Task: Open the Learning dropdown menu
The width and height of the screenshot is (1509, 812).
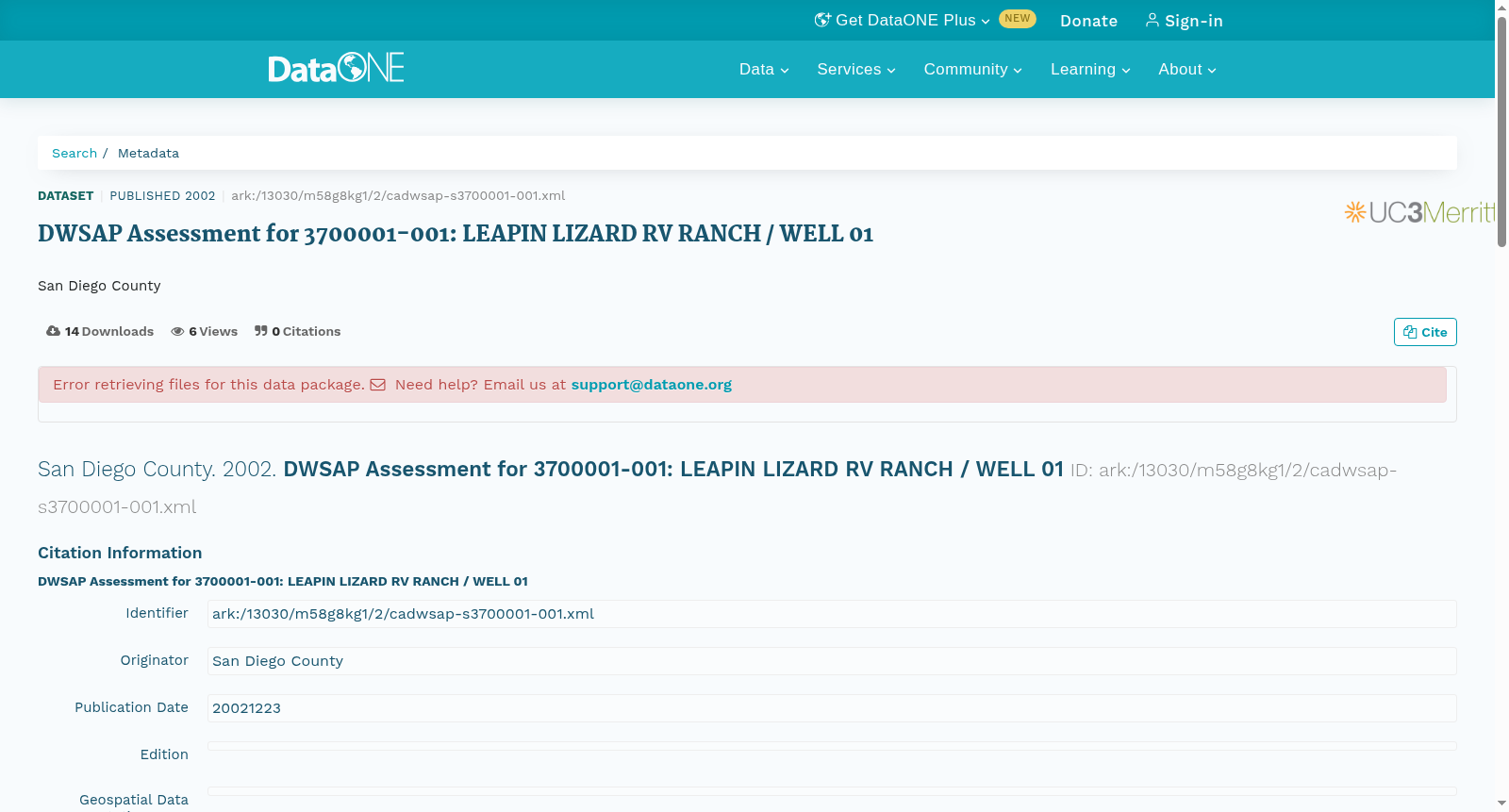Action: [1090, 69]
